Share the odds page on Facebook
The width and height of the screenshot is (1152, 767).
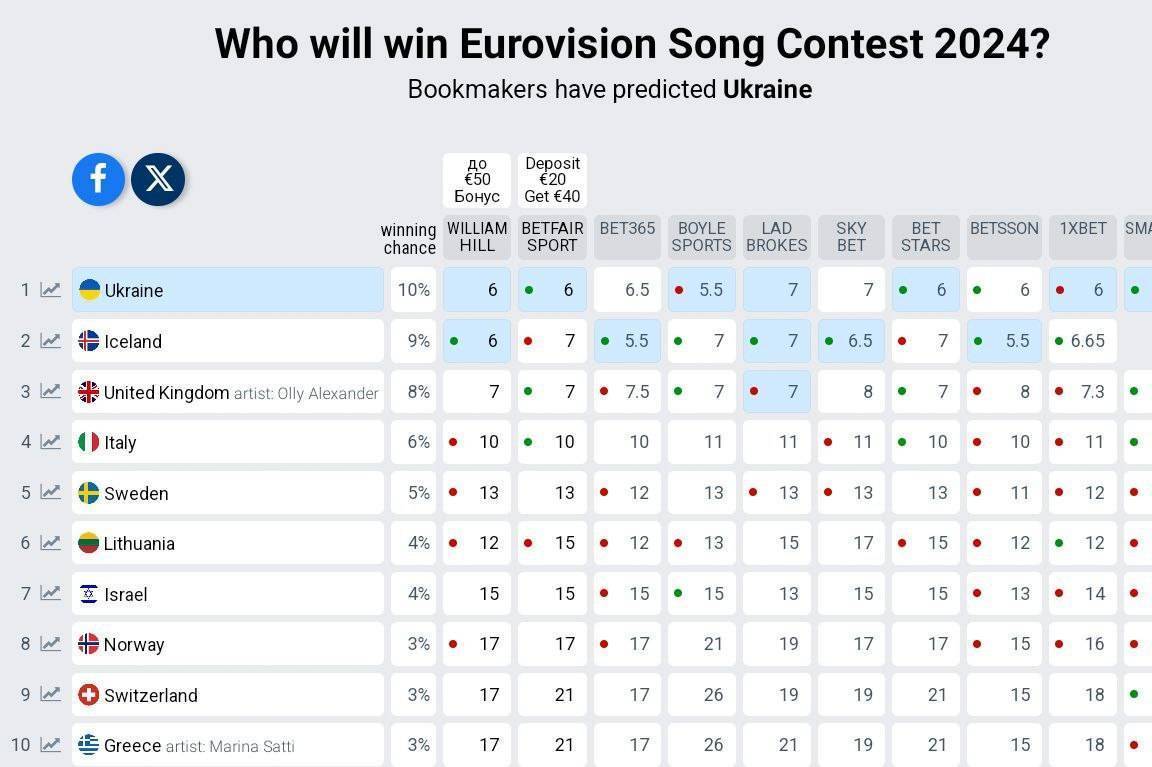98,179
